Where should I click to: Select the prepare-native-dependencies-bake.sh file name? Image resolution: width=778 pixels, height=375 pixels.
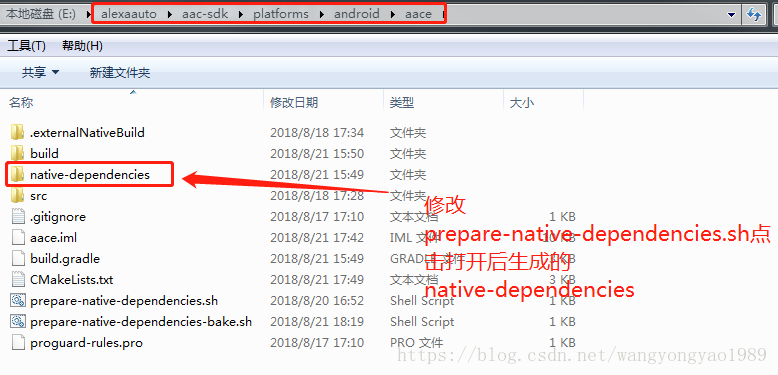(x=141, y=321)
